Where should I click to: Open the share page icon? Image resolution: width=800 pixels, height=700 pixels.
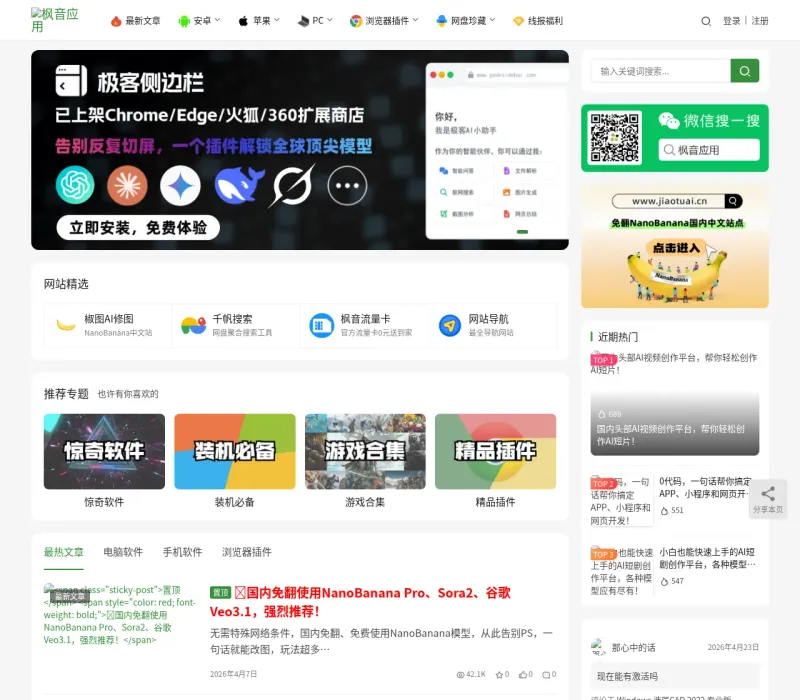coord(767,499)
